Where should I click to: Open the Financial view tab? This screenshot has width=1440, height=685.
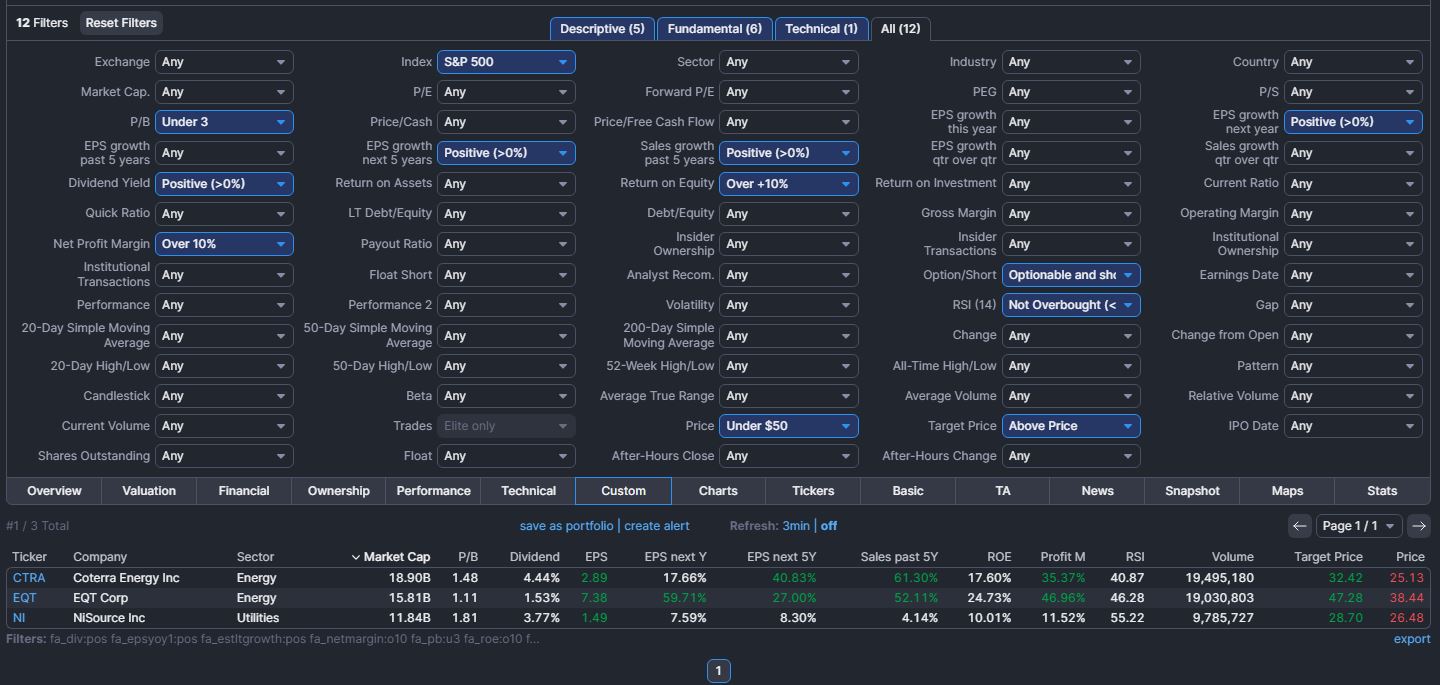244,491
